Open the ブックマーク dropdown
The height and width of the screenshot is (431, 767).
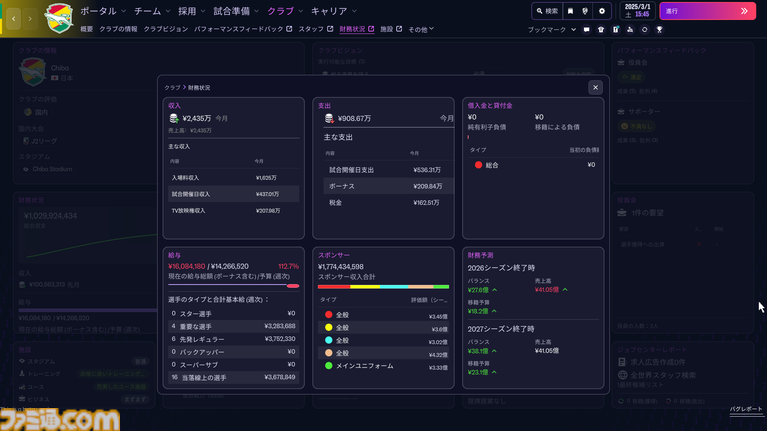tap(550, 30)
